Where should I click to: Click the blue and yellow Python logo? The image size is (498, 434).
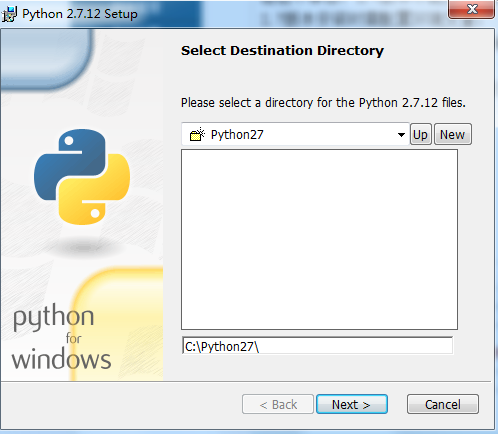82,177
